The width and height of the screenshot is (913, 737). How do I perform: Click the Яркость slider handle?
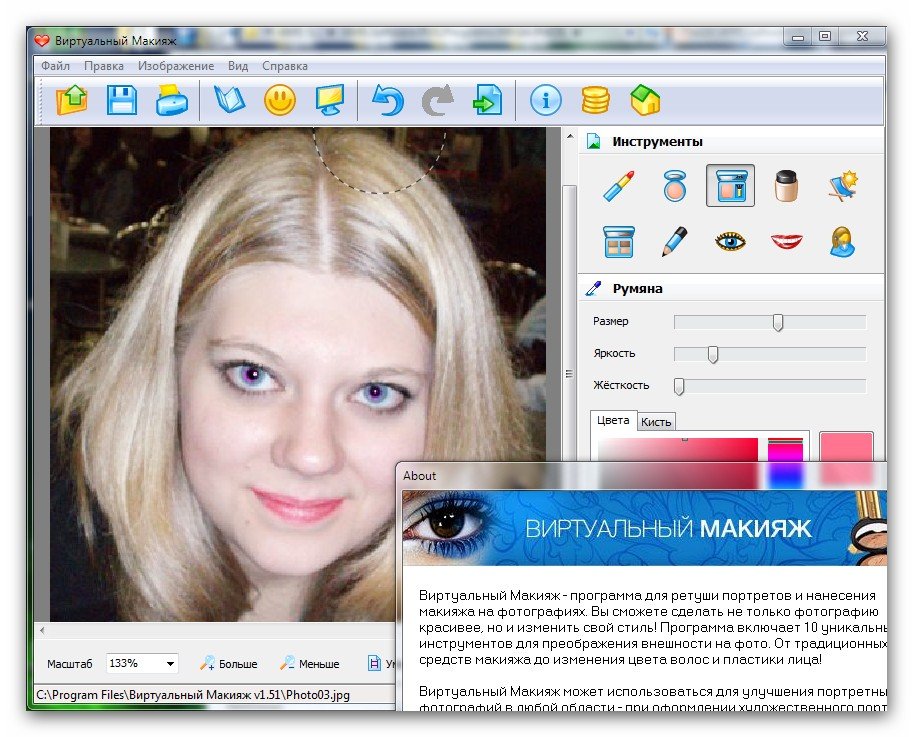(713, 354)
